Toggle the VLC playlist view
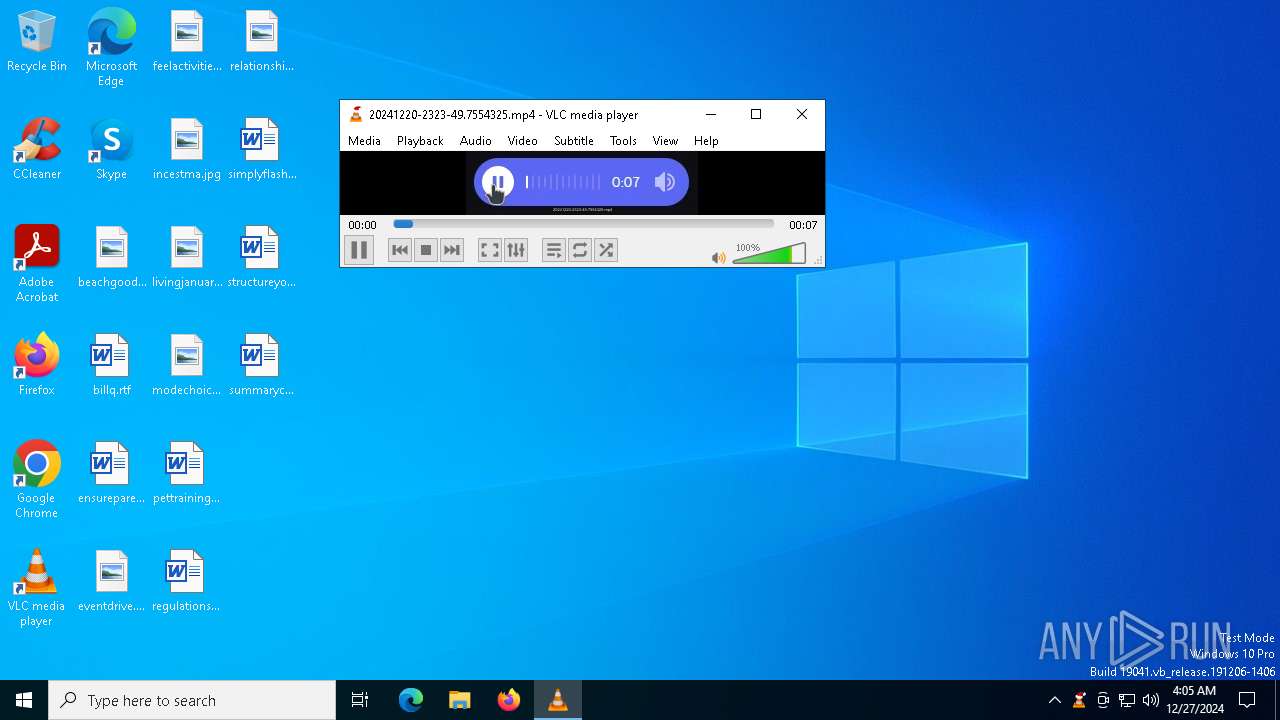The image size is (1280, 720). [x=554, y=250]
